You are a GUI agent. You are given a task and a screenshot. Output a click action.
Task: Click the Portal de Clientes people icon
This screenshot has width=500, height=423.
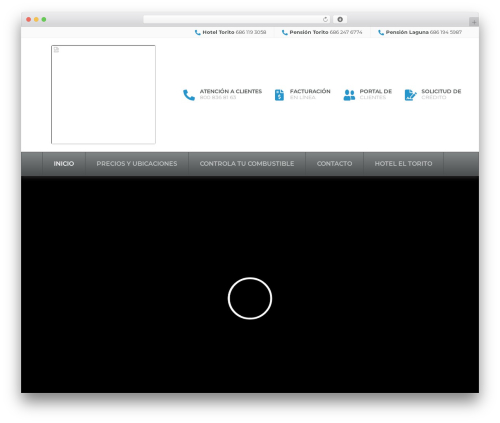click(x=349, y=95)
